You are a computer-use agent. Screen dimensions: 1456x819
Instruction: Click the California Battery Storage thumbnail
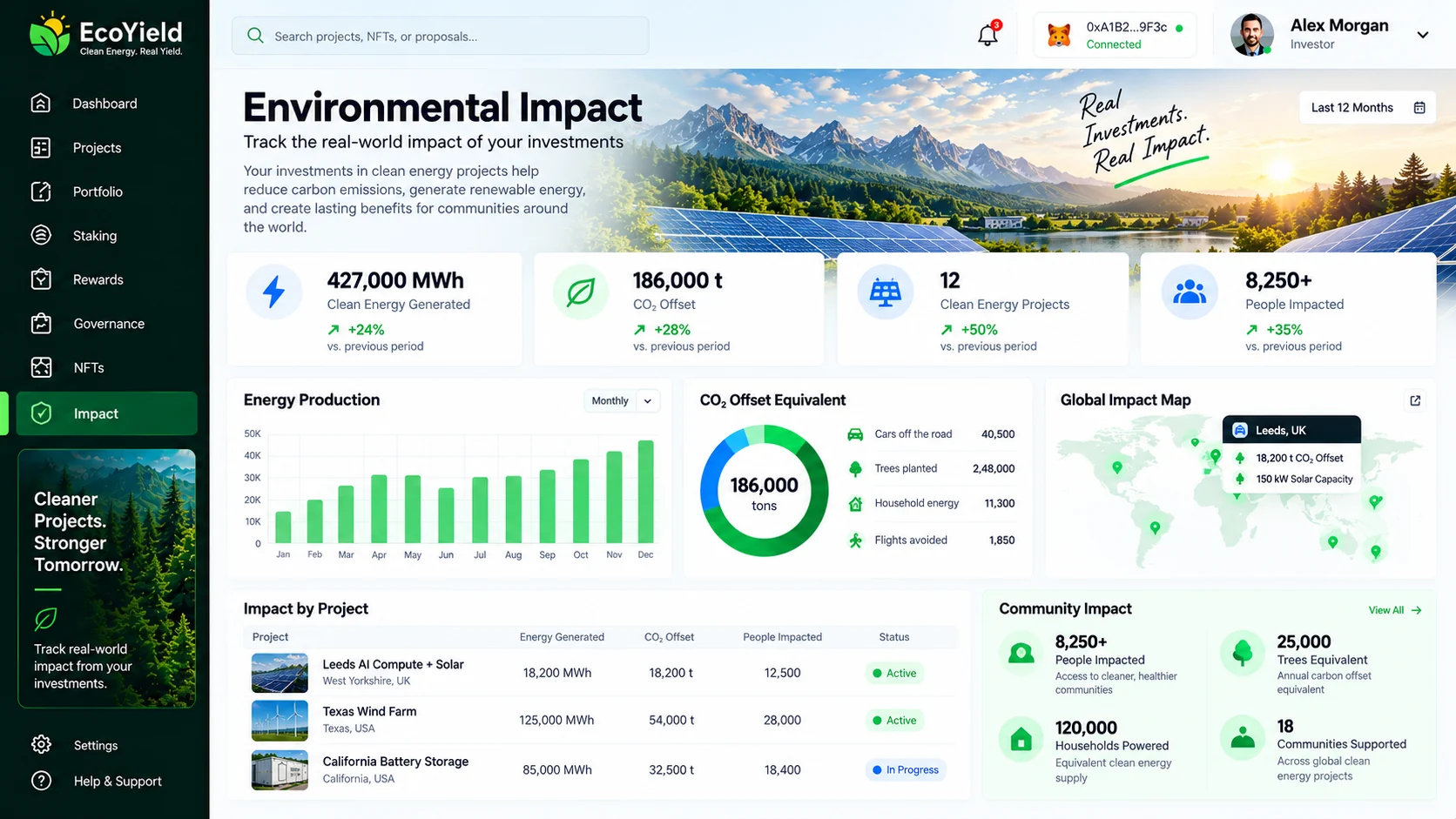click(x=280, y=770)
